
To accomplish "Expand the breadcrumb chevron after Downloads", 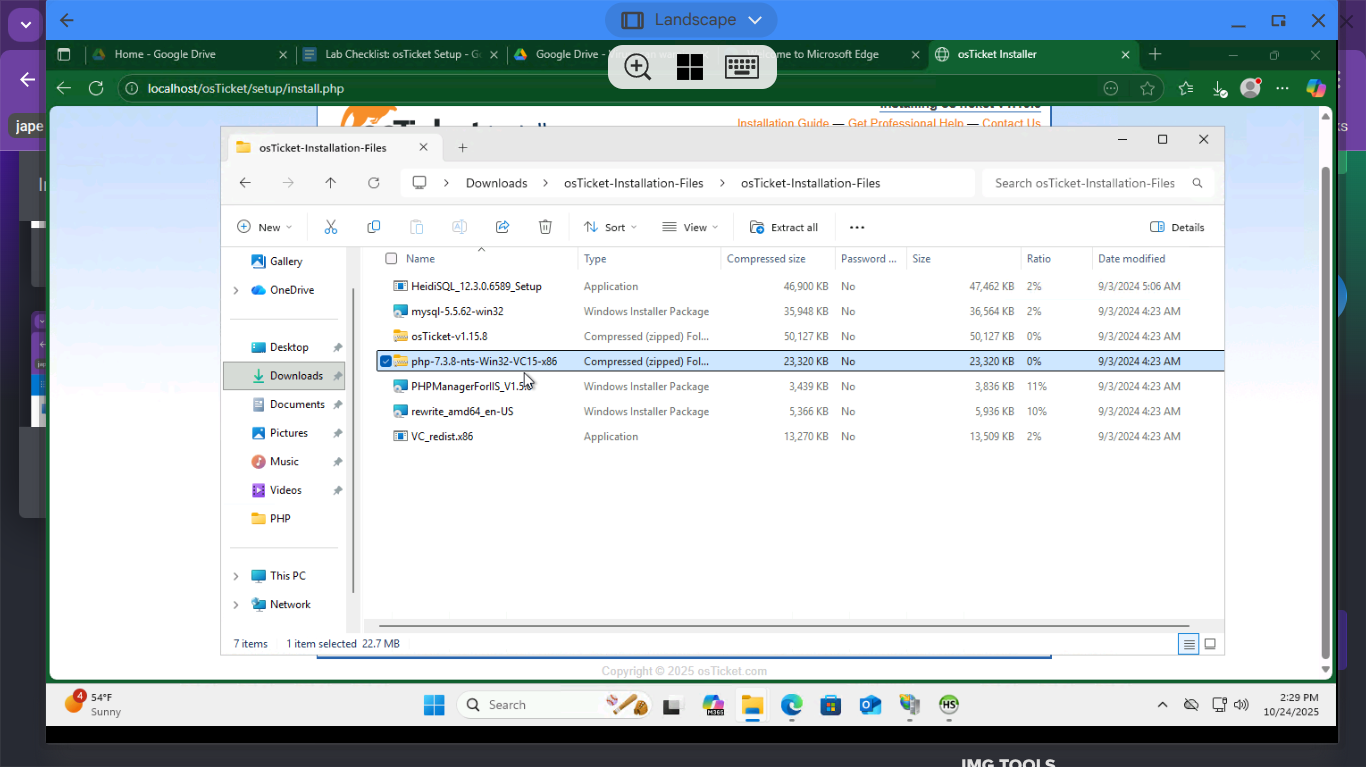I will [546, 183].
